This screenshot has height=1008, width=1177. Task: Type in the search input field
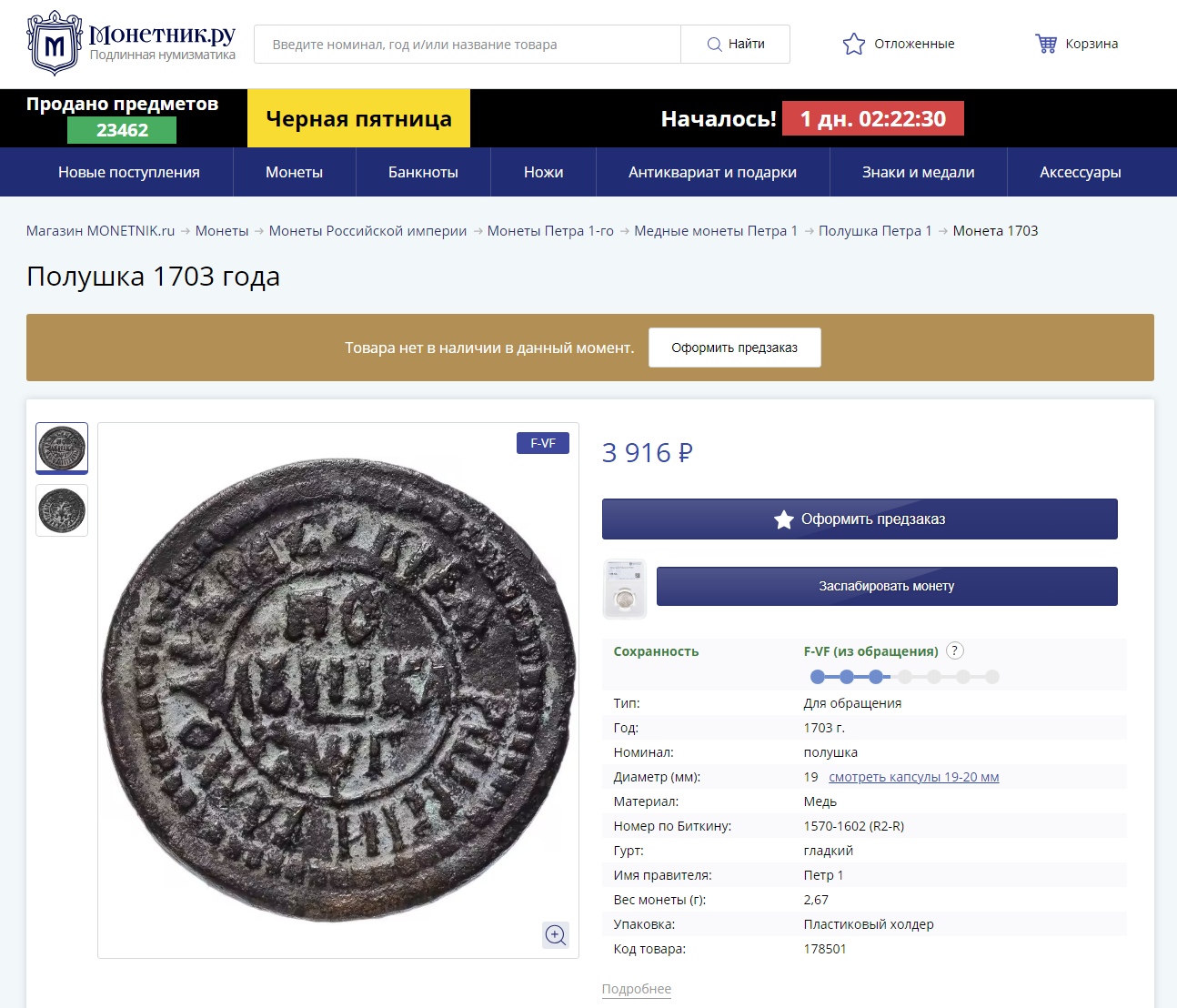467,45
